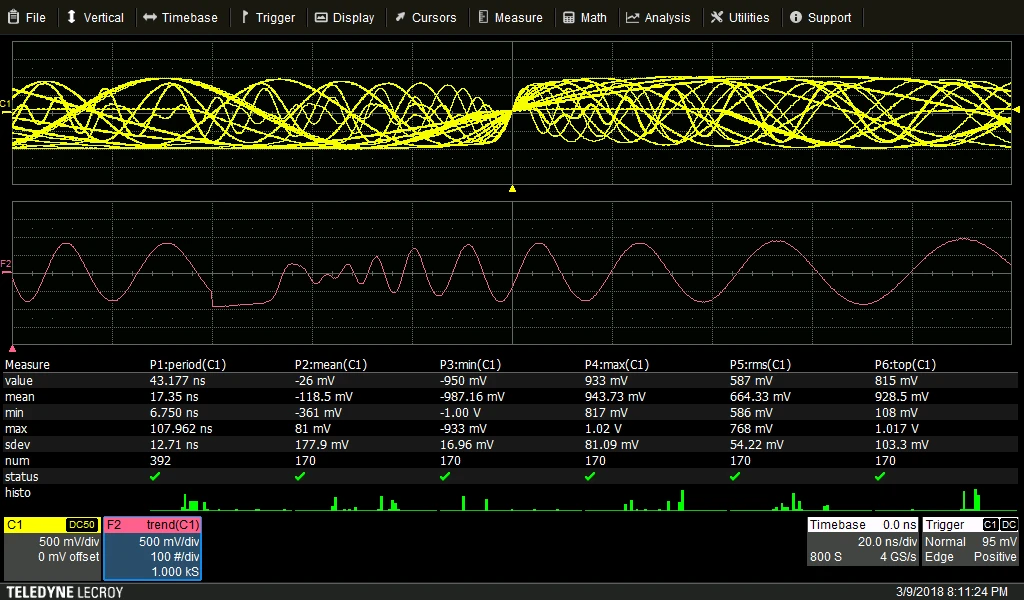Screen dimensions: 1024x600
Task: Click the trigger level arrow on right edge
Action: point(1016,109)
